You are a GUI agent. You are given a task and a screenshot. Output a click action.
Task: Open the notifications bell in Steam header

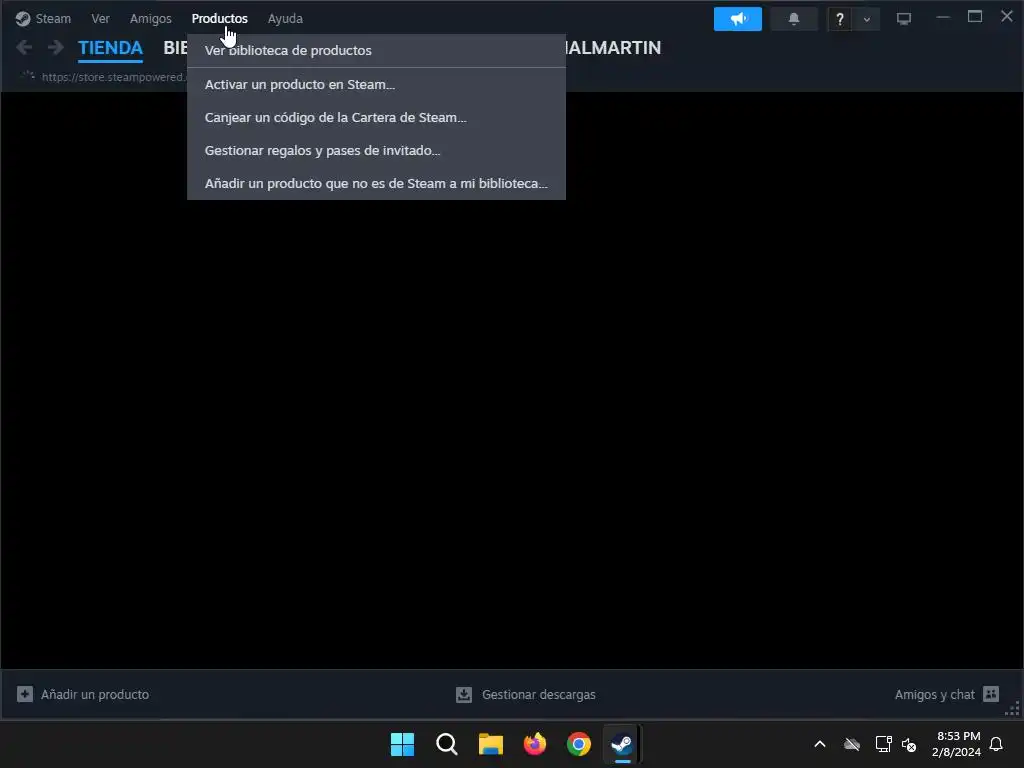pyautogui.click(x=793, y=19)
